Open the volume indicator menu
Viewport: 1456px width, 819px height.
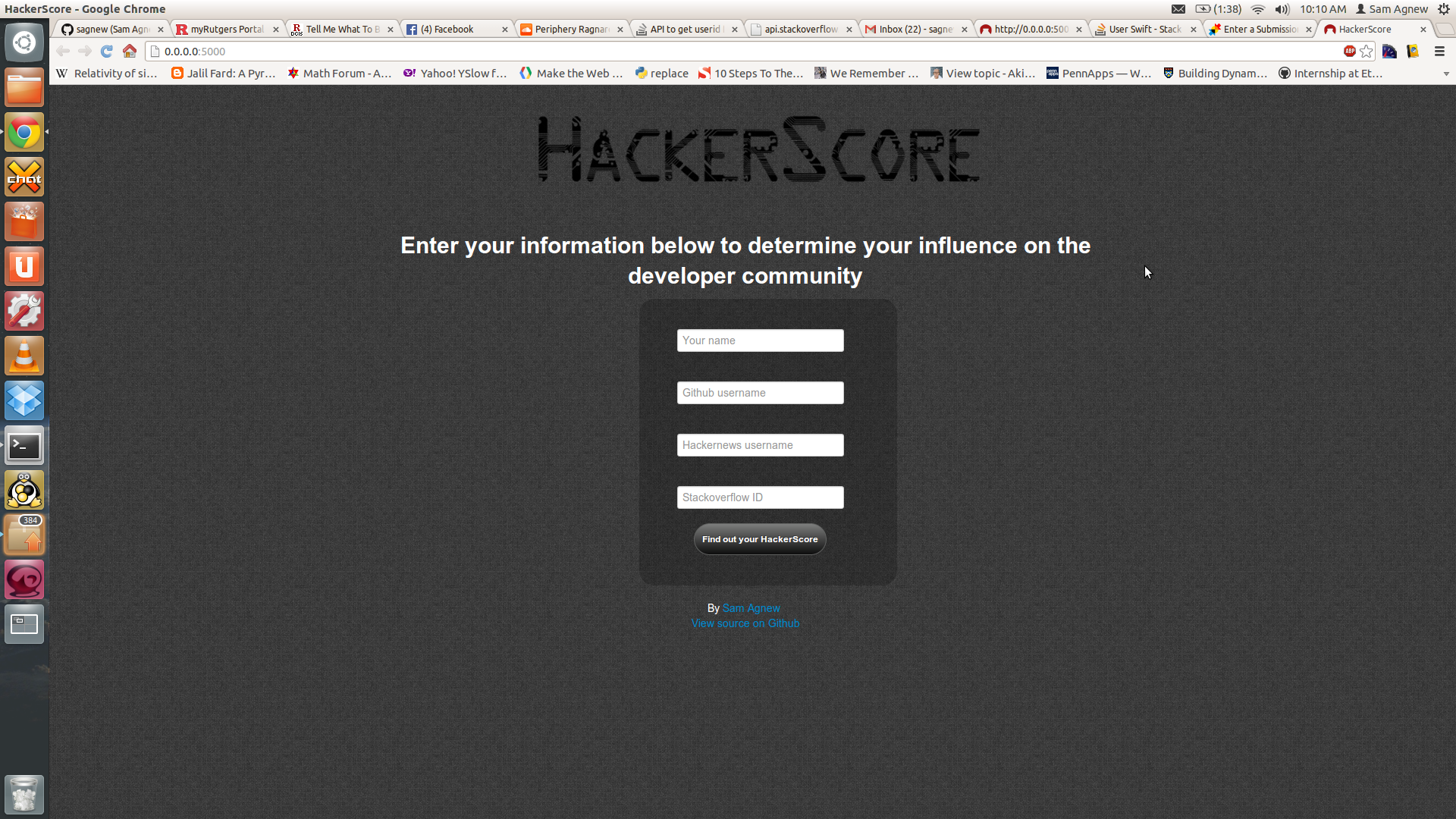point(1282,9)
